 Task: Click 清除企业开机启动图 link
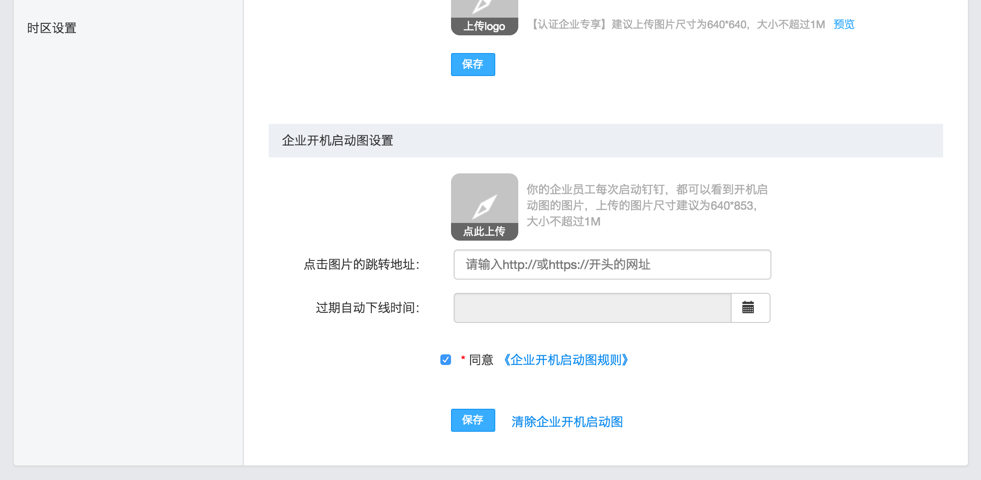coord(567,422)
